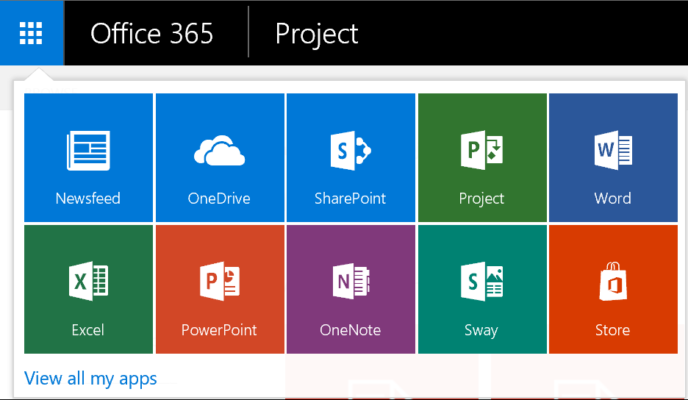Select the Sway tile label
The width and height of the screenshot is (688, 400).
coord(482,330)
